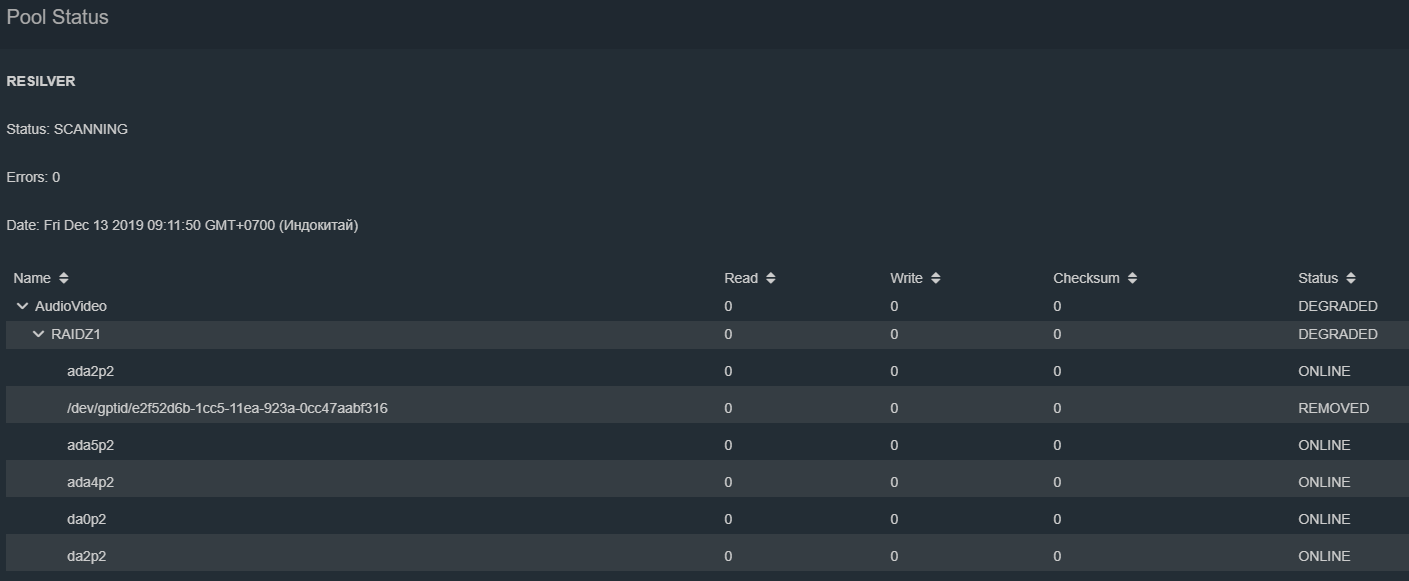1409x581 pixels.
Task: Click the ada4p2 disk entry
Action: (90, 482)
